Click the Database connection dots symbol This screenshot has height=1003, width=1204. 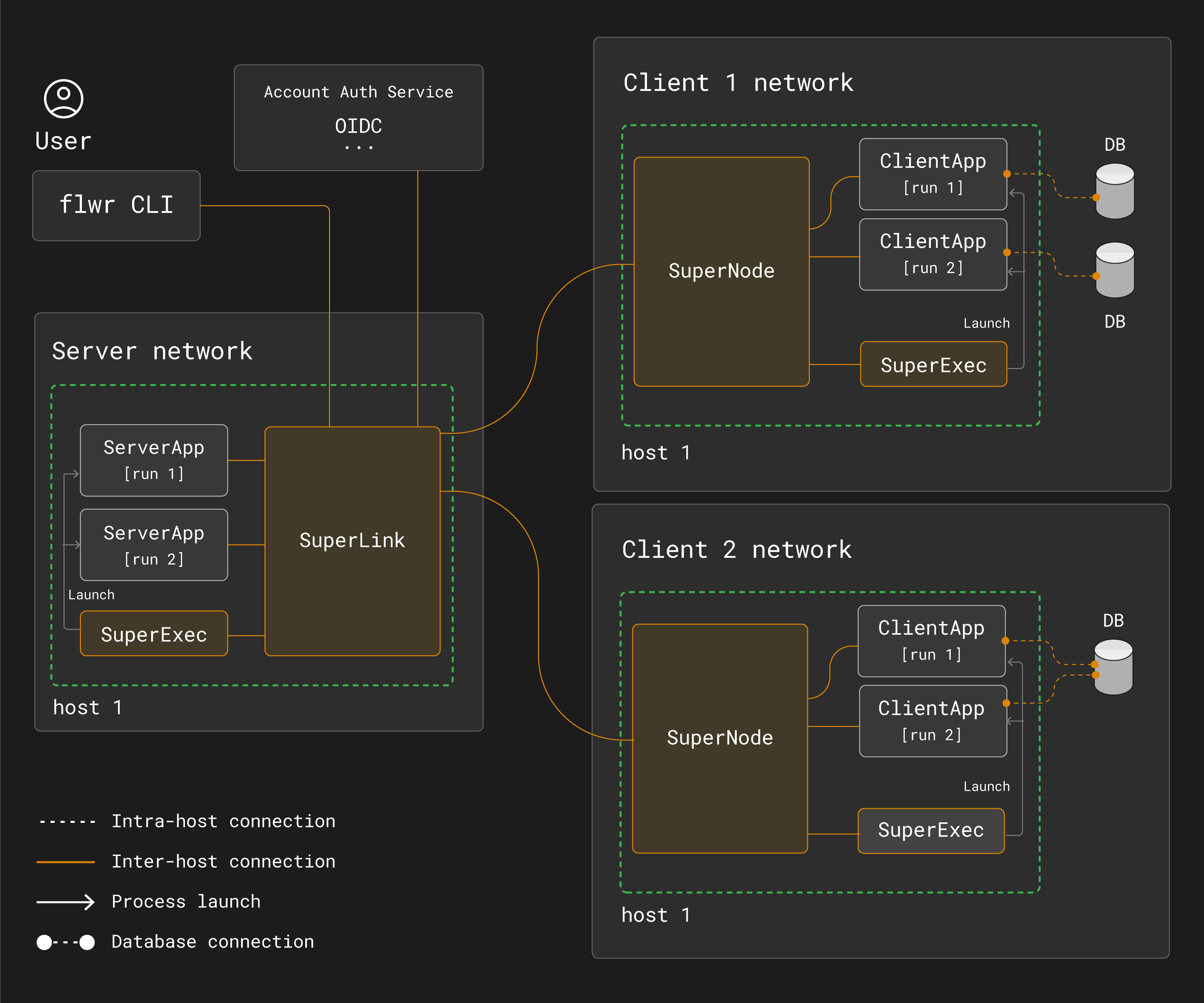(x=65, y=942)
